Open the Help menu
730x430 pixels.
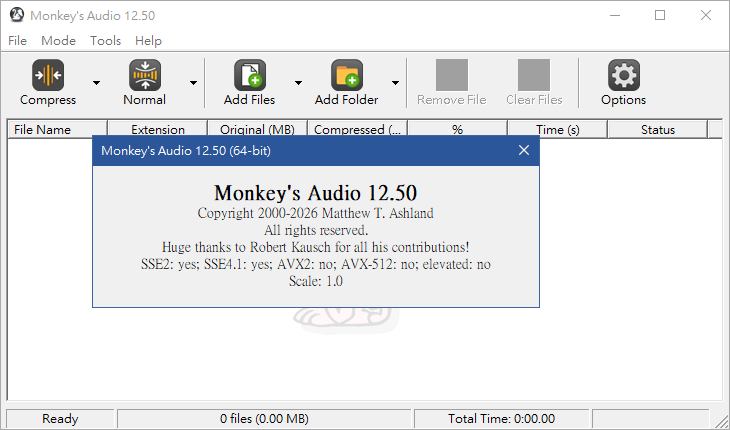149,41
